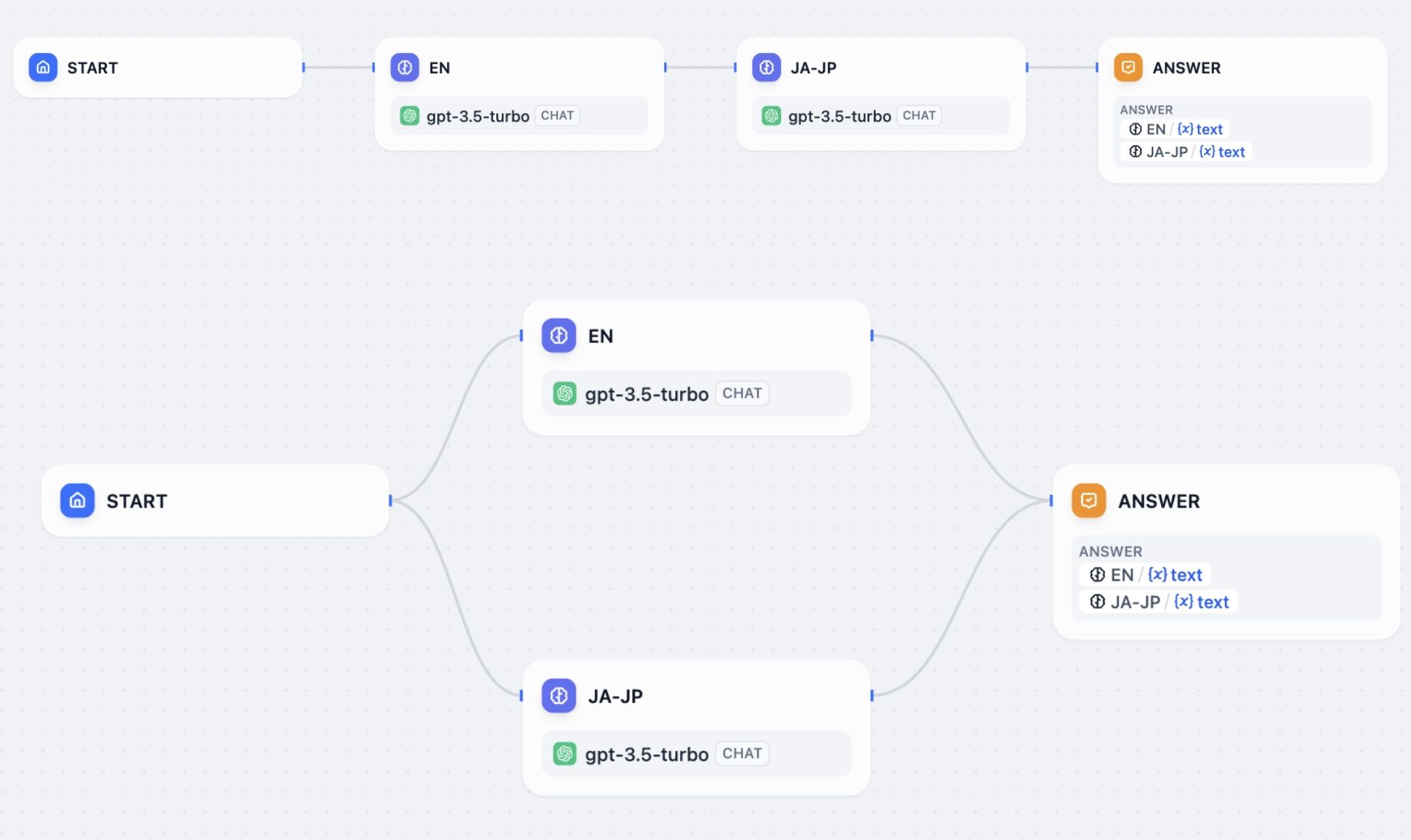Click the input handle of the bottom ANSWER node
This screenshot has width=1411, height=840.
1051,501
